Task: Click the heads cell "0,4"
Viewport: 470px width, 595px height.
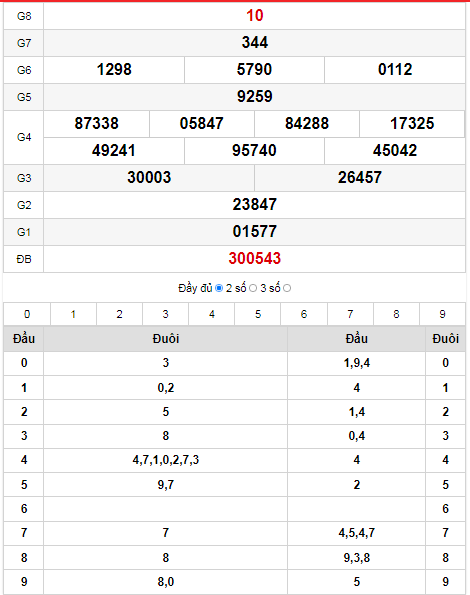Action: pyautogui.click(x=357, y=436)
